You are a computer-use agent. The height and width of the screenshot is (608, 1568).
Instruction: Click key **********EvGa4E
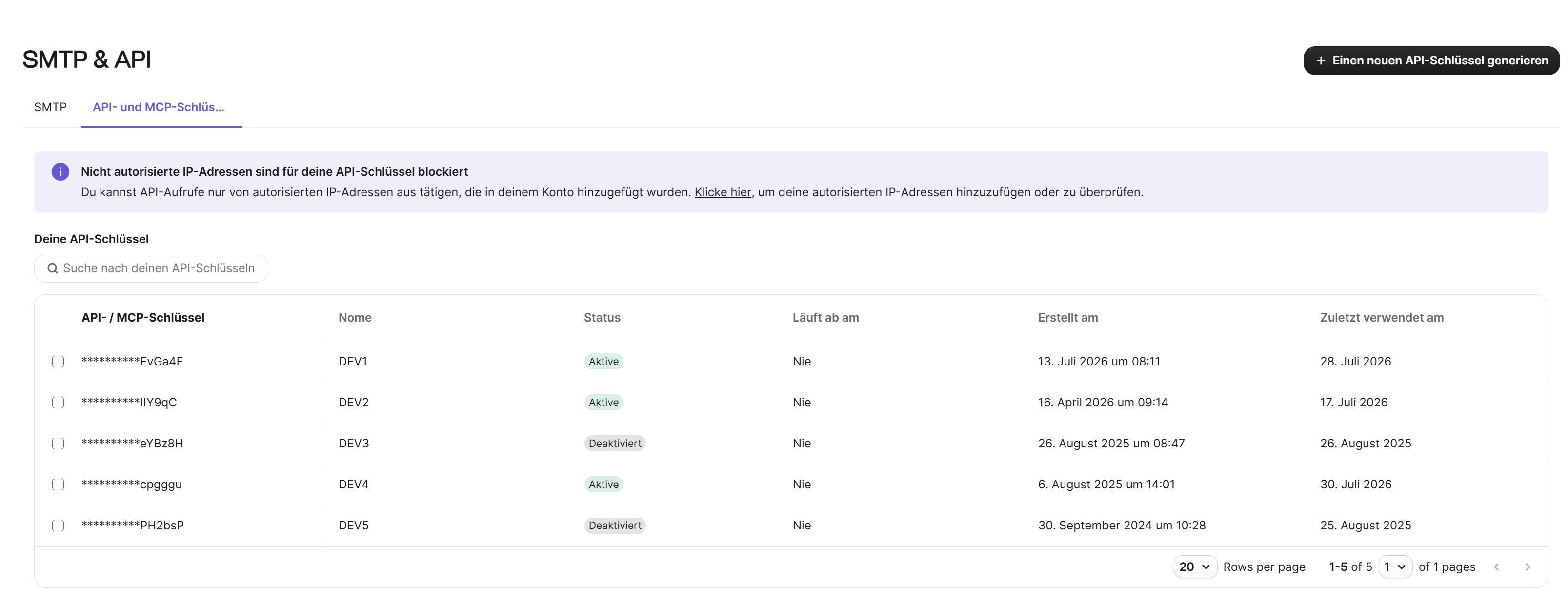click(132, 362)
